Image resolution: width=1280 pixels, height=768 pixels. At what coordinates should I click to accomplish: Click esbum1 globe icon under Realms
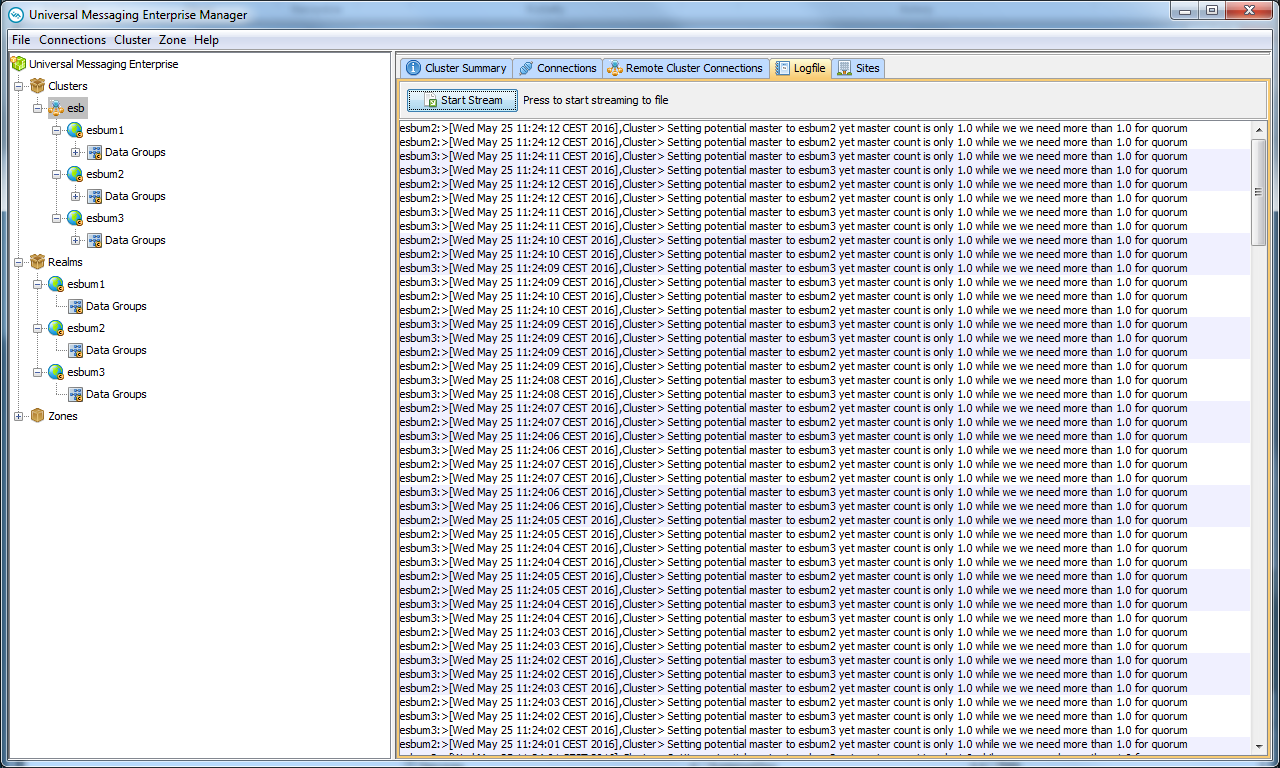pyautogui.click(x=56, y=284)
